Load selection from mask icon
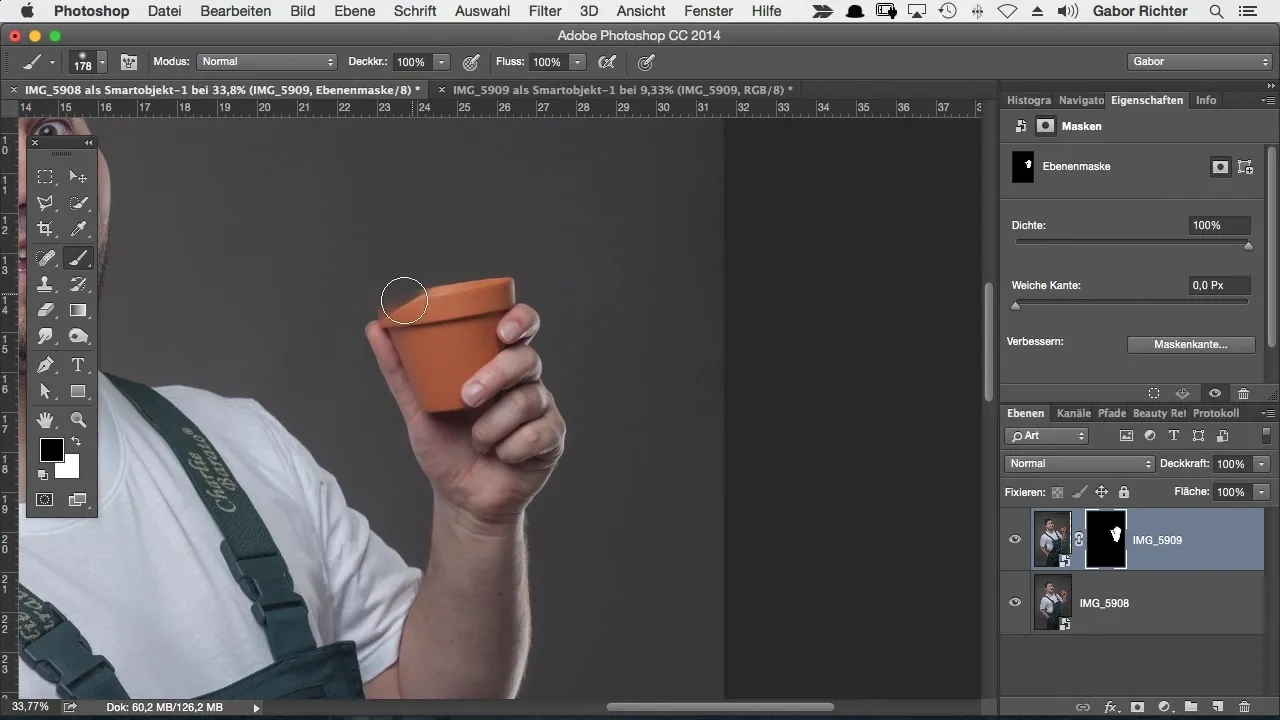Viewport: 1280px width, 720px height. coord(1154,394)
